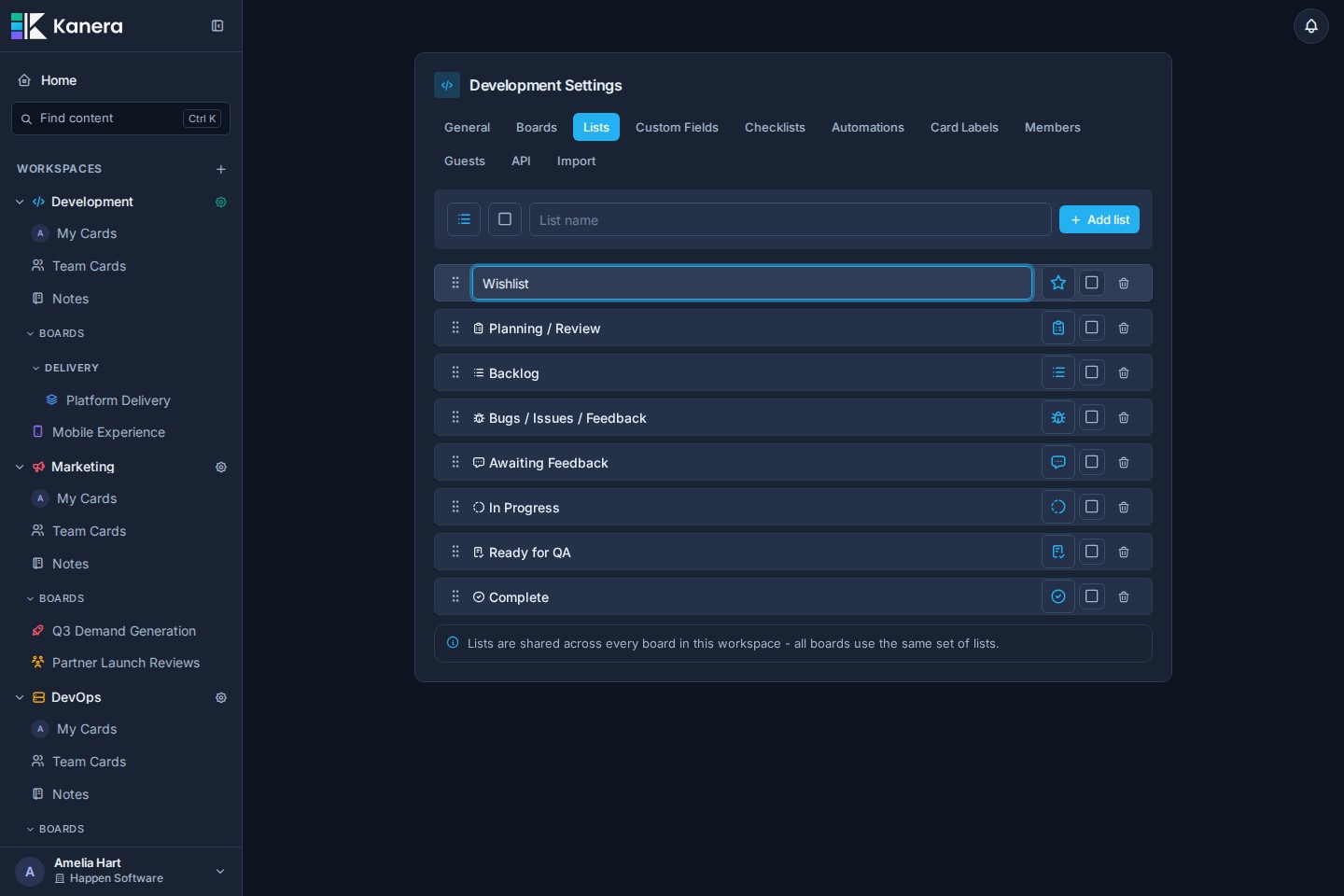Viewport: 1344px width, 896px height.
Task: Open DevOps workspace settings gear
Action: (221, 697)
